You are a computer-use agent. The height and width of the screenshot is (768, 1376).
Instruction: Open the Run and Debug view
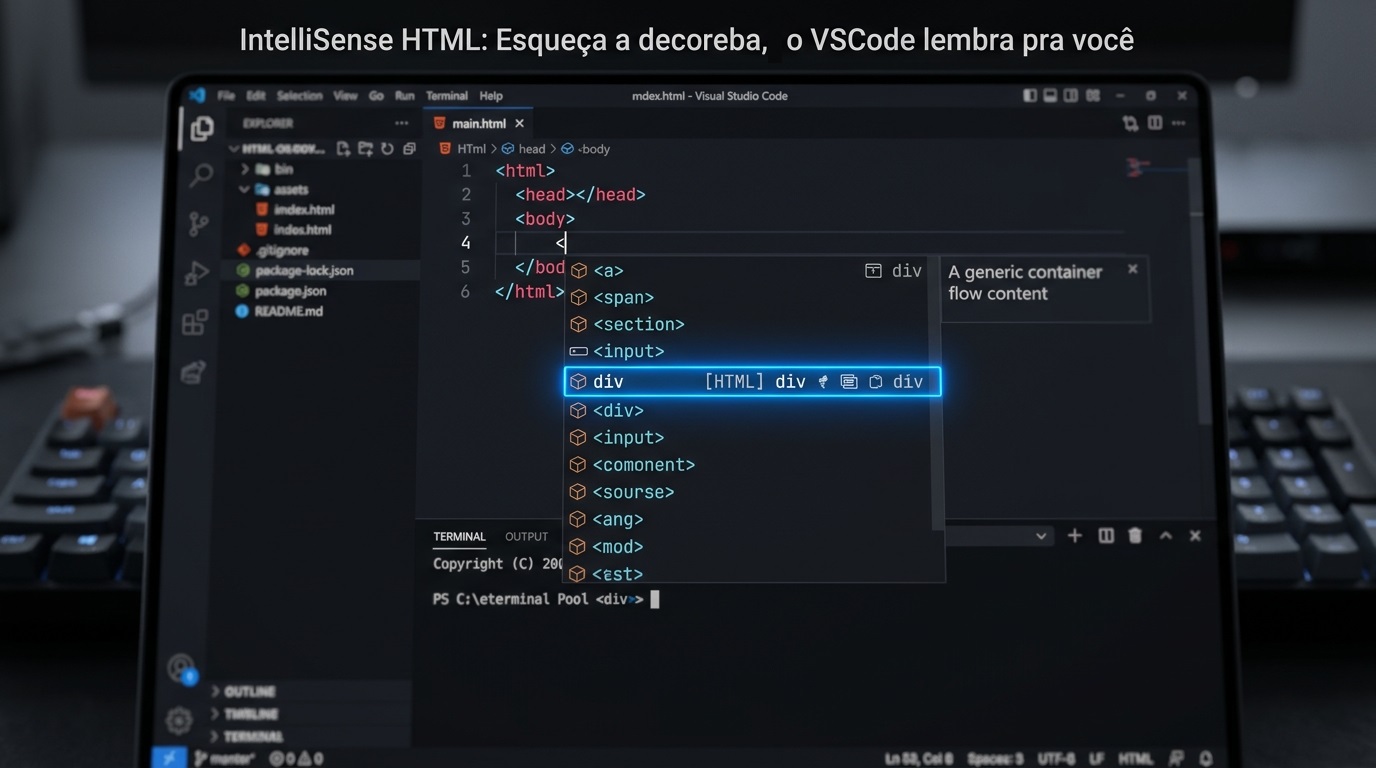click(197, 273)
